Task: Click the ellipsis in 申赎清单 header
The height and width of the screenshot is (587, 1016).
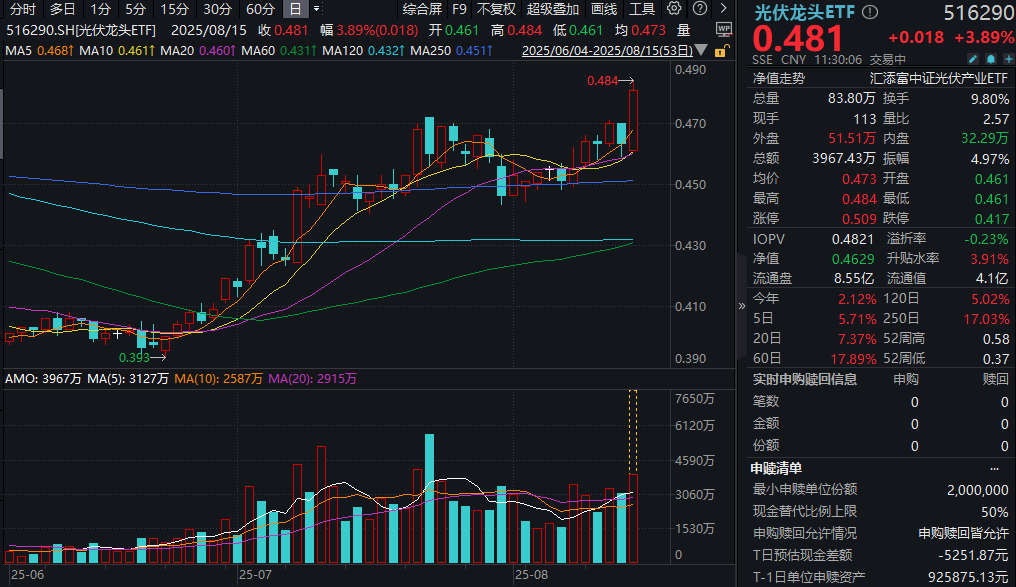Action: point(993,468)
